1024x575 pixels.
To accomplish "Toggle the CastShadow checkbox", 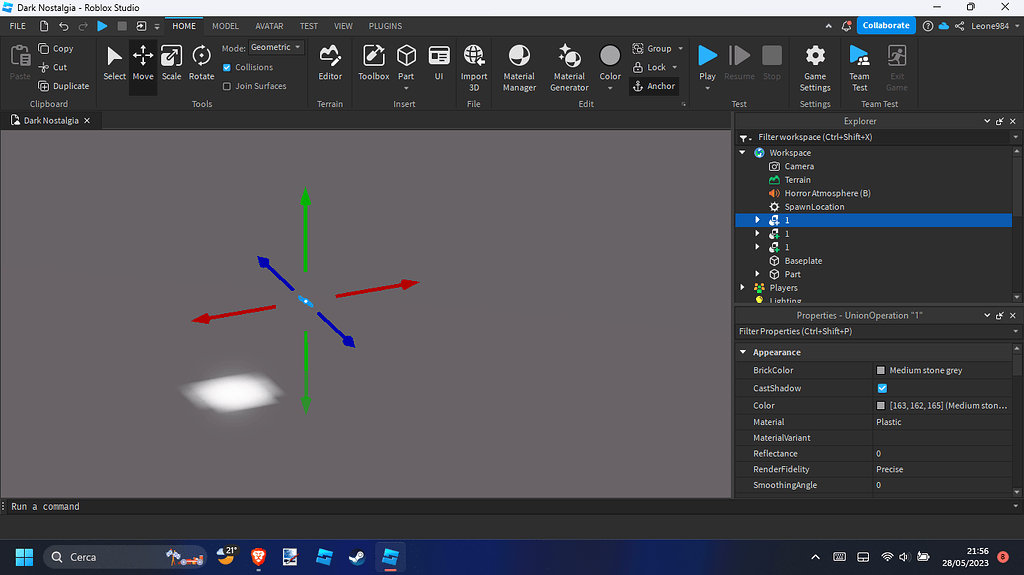I will [x=882, y=388].
